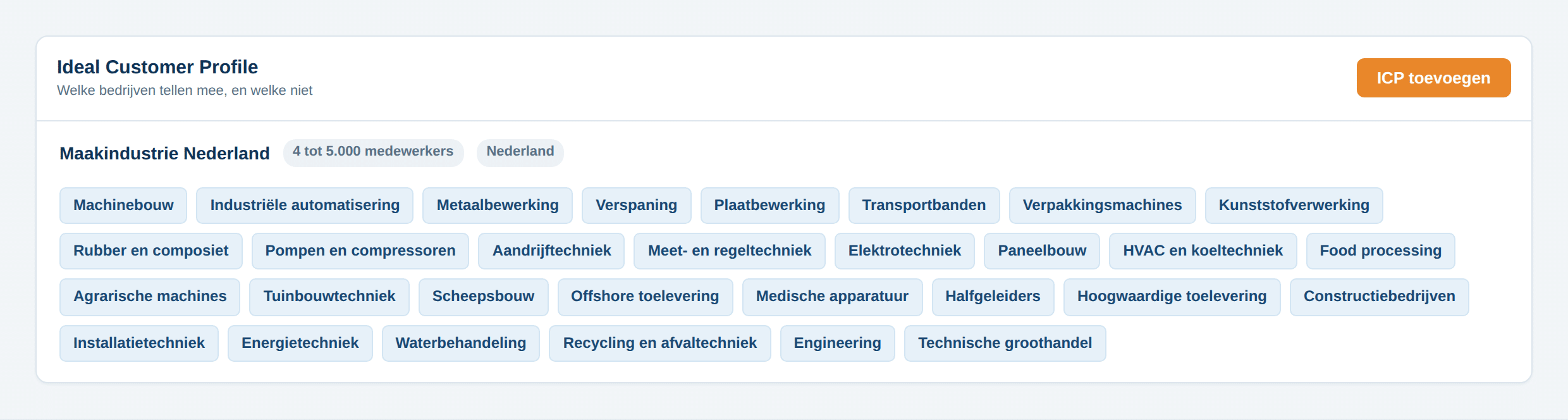Select the Agrarische machines tag
Image resolution: width=1568 pixels, height=420 pixels.
[x=150, y=297]
